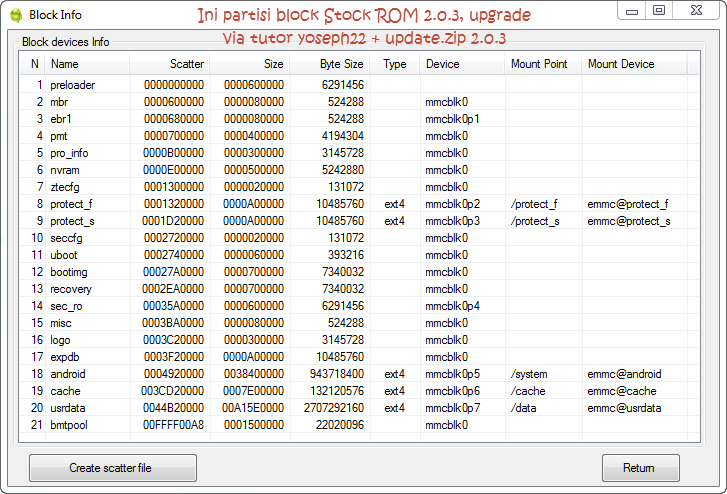This screenshot has height=494, width=727.
Task: Select the pmt partition row
Action: coord(360,136)
